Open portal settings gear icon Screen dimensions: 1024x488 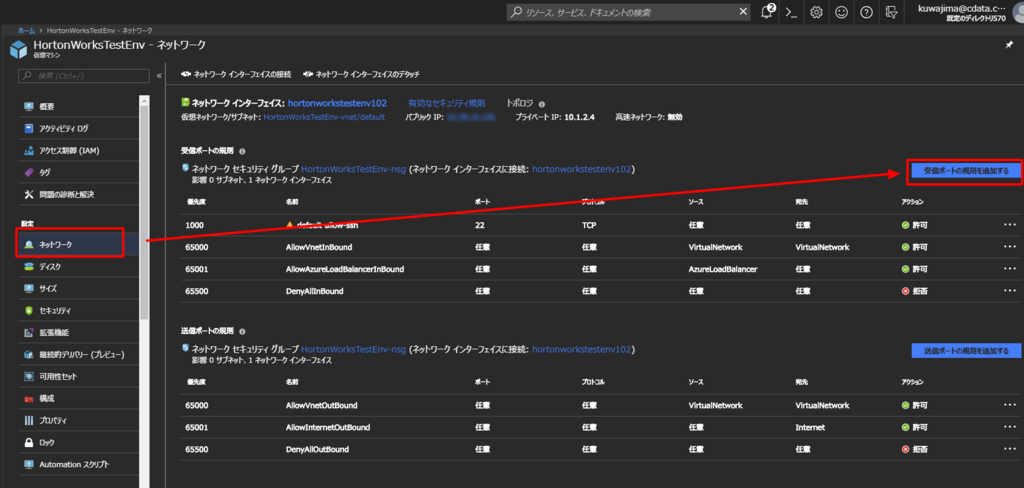coord(816,12)
